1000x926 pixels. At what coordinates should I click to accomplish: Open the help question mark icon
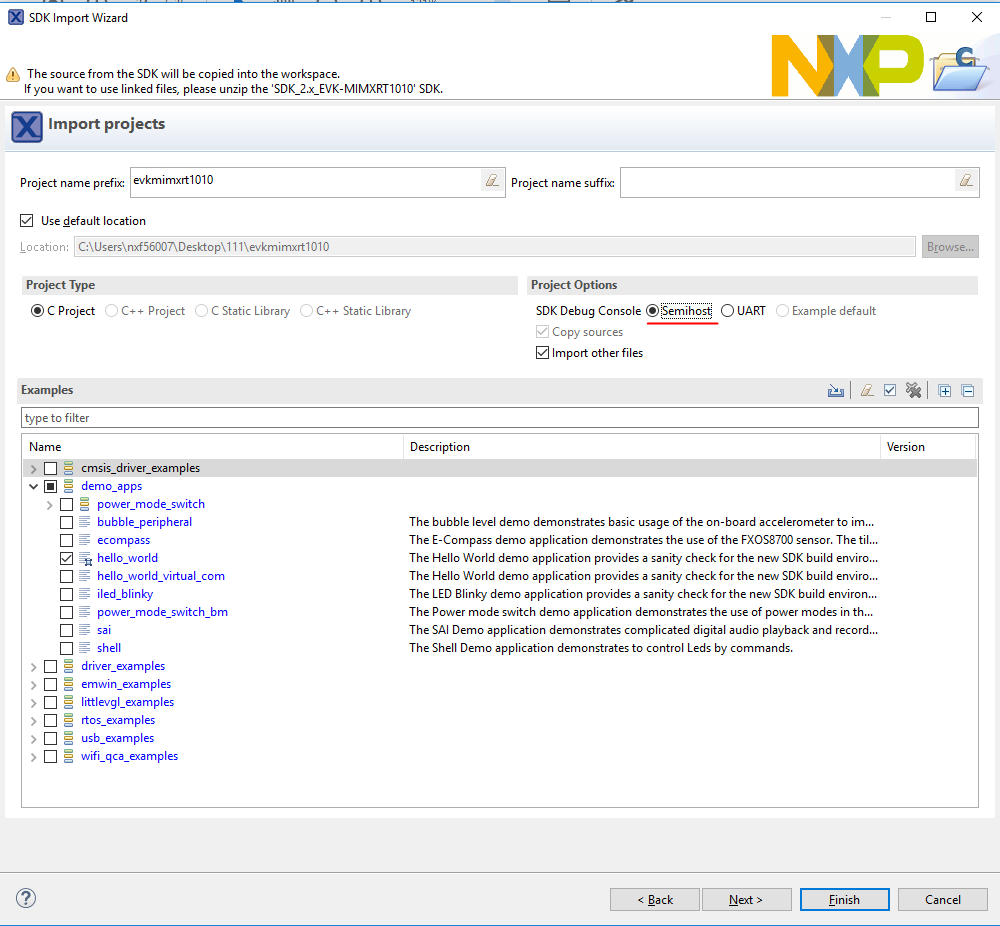tap(27, 898)
